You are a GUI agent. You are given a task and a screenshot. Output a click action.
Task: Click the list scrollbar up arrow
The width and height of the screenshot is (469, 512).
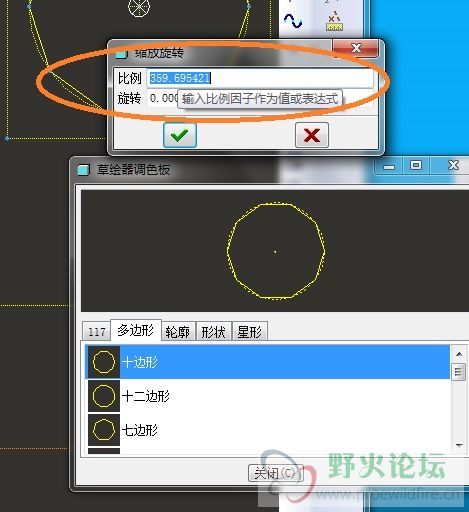[x=459, y=354]
